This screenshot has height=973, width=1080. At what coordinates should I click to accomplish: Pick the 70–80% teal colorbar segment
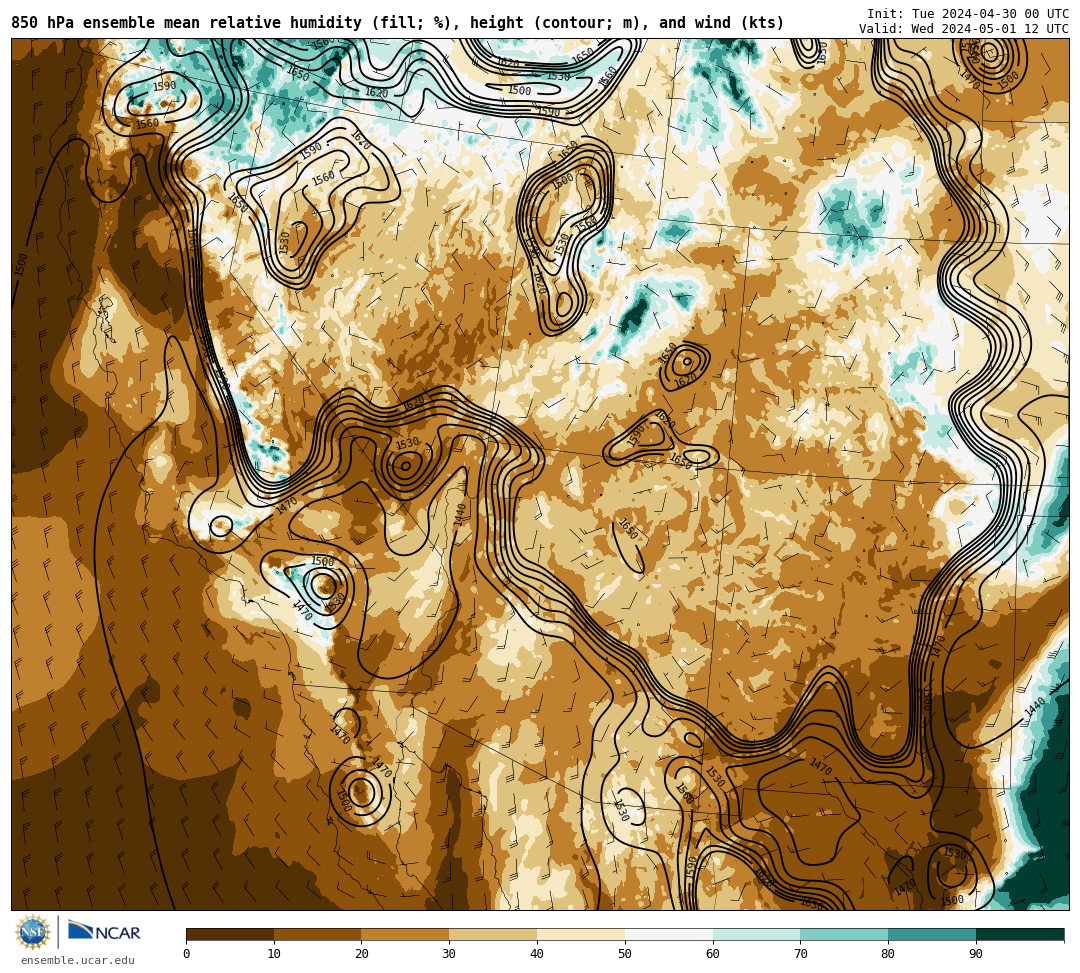click(x=844, y=934)
